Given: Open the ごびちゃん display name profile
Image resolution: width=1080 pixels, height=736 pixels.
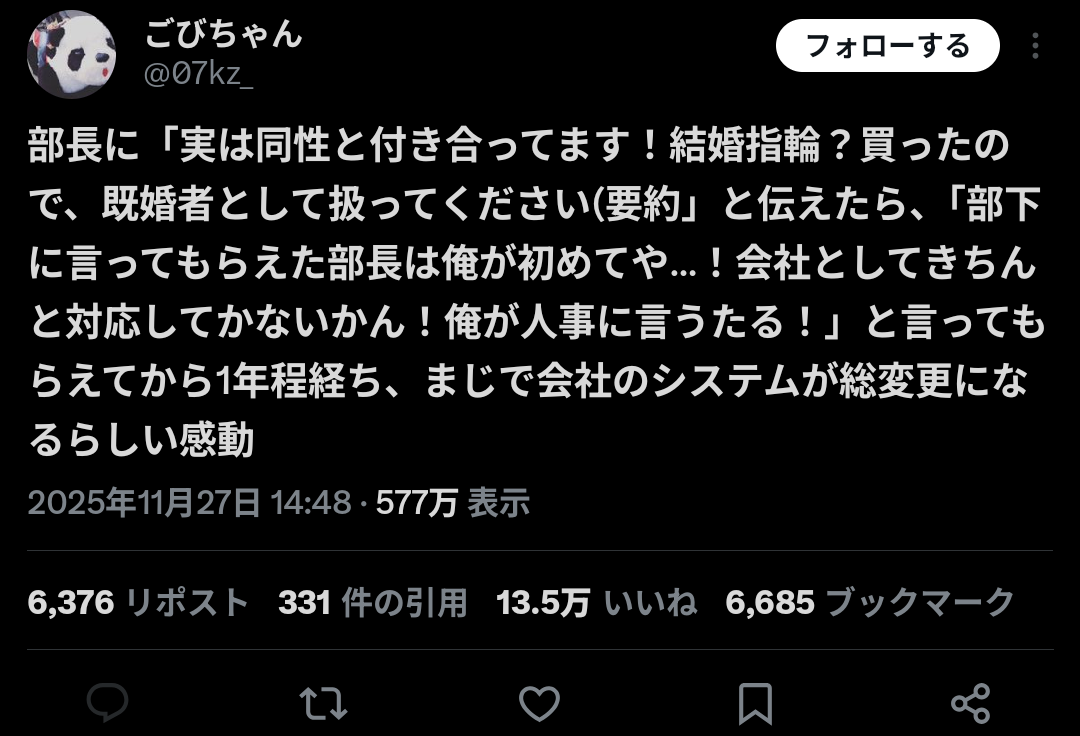Looking at the screenshot, I should [224, 34].
